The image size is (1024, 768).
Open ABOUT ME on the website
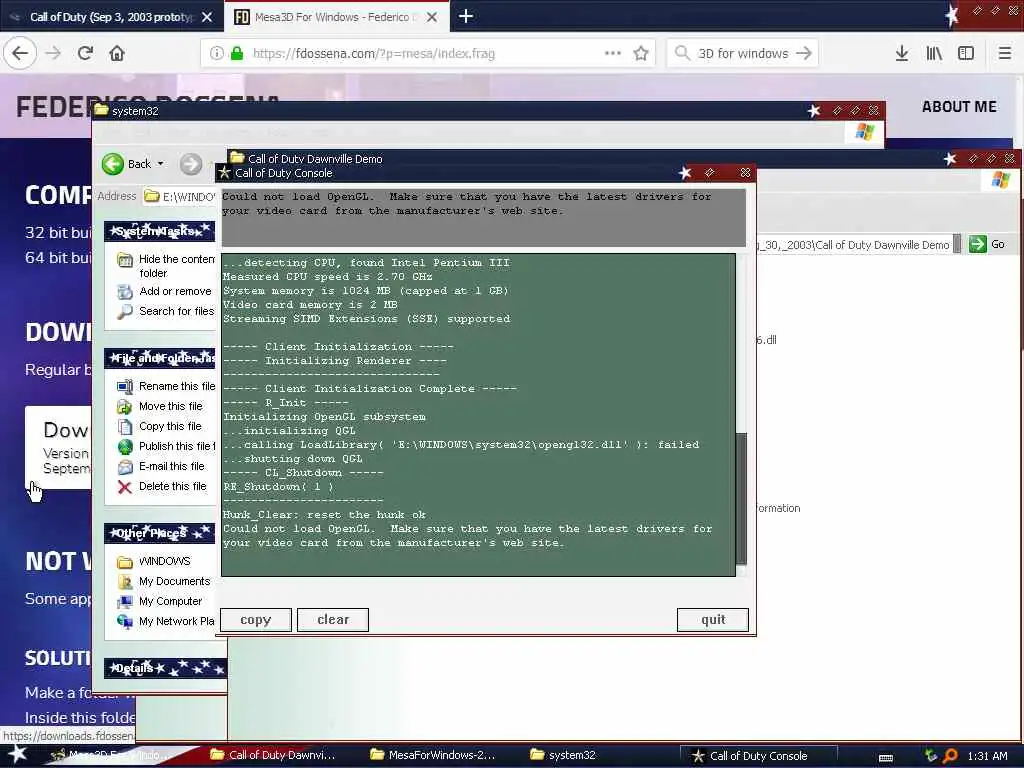point(959,106)
